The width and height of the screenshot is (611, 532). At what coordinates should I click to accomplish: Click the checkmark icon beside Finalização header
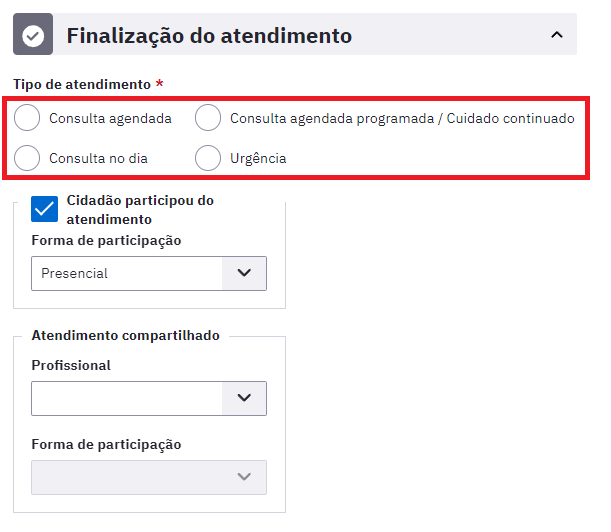click(33, 35)
